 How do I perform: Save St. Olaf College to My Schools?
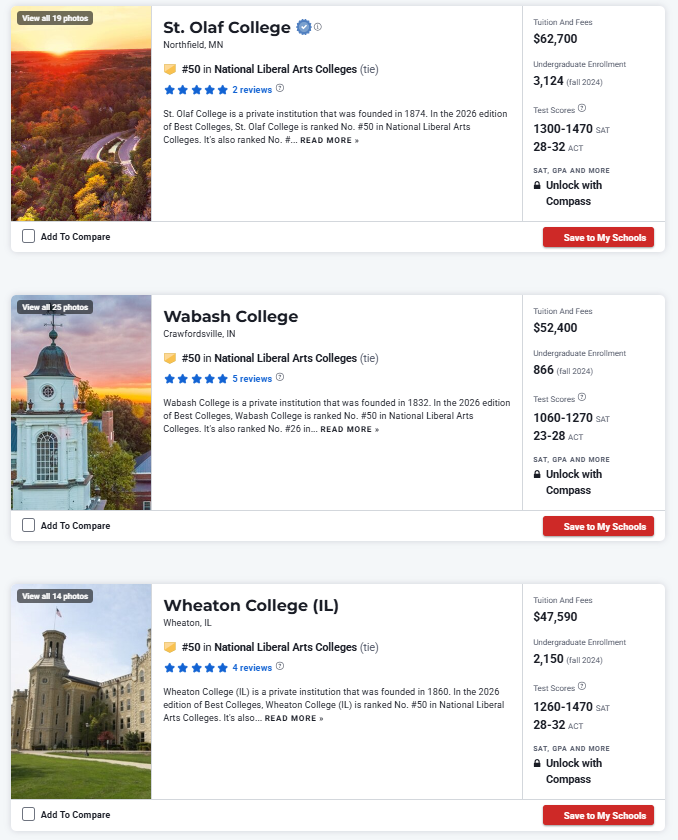tap(598, 237)
